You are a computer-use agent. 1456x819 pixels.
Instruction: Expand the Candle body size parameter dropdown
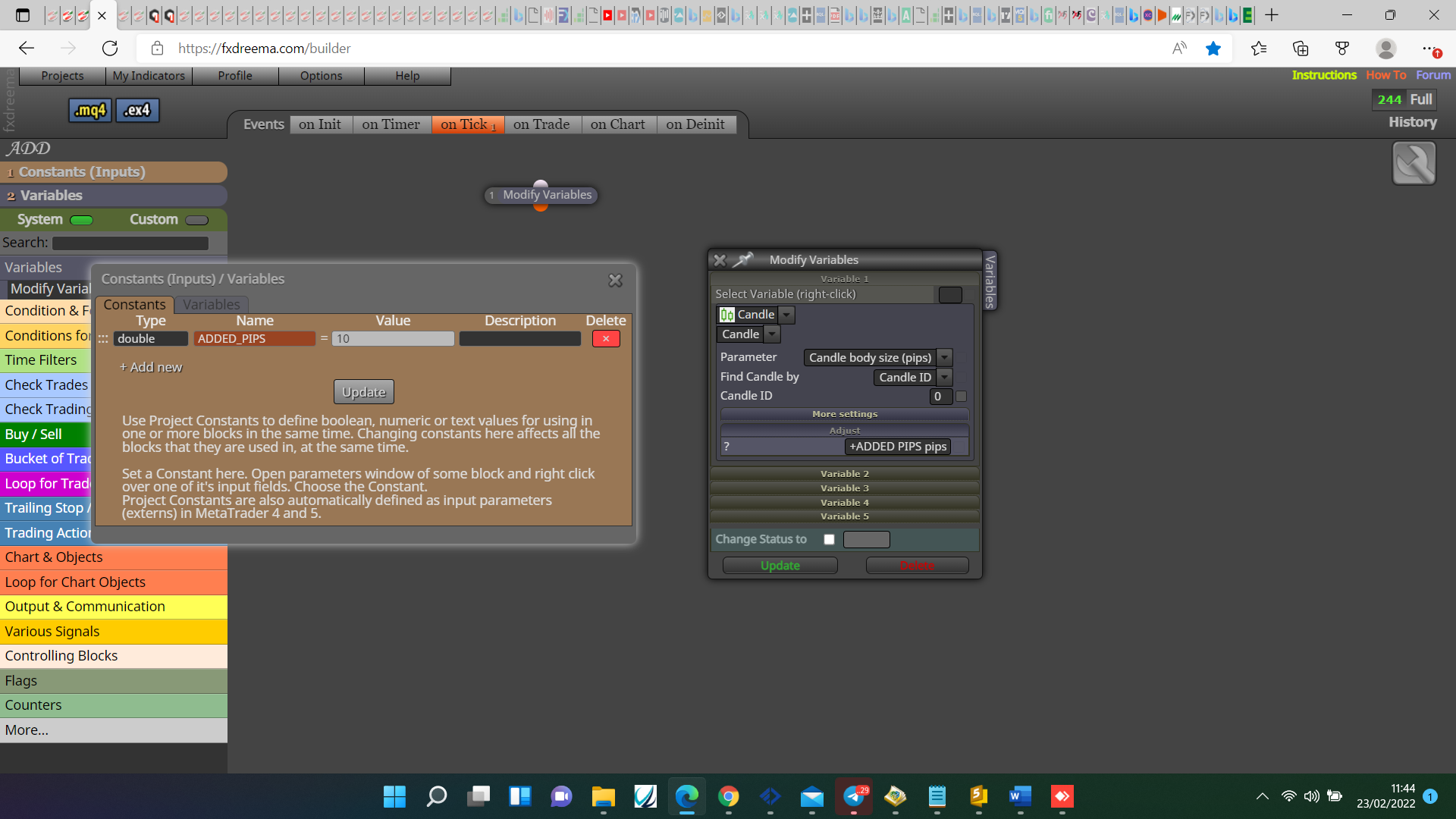pyautogui.click(x=945, y=358)
